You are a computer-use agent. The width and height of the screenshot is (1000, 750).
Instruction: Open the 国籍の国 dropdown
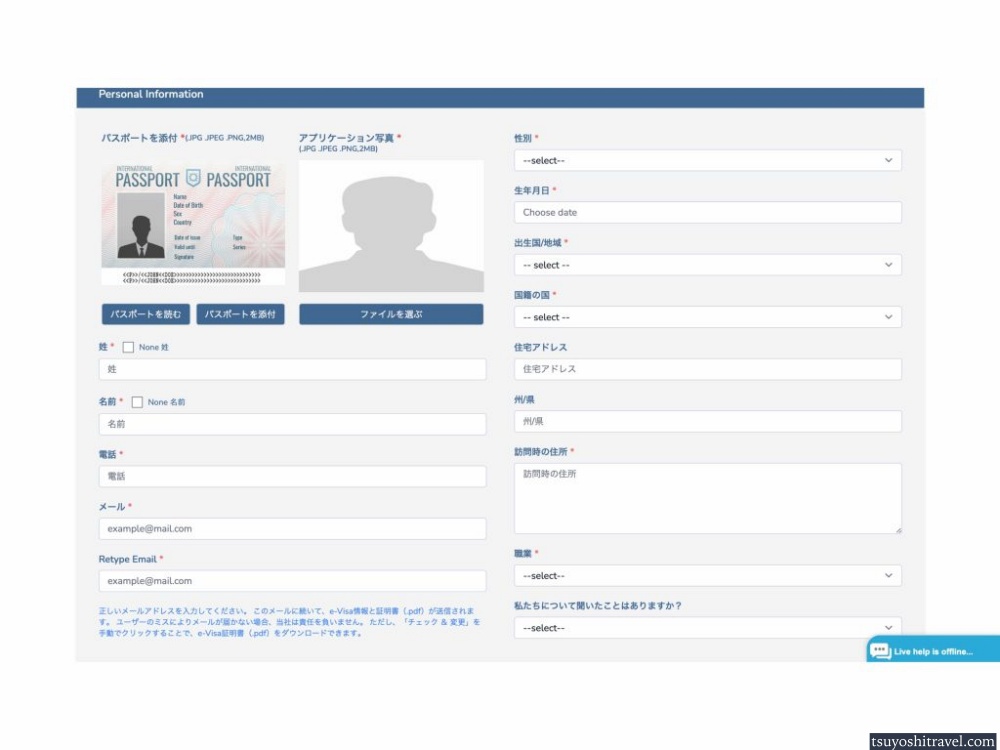pyautogui.click(x=707, y=317)
